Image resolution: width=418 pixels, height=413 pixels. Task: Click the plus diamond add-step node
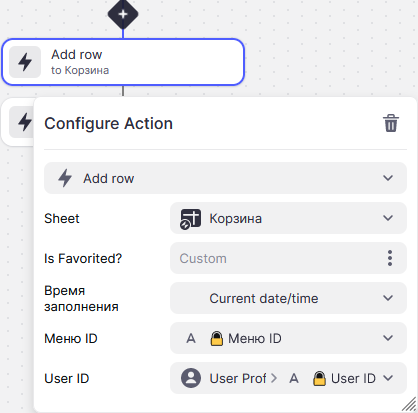[123, 14]
